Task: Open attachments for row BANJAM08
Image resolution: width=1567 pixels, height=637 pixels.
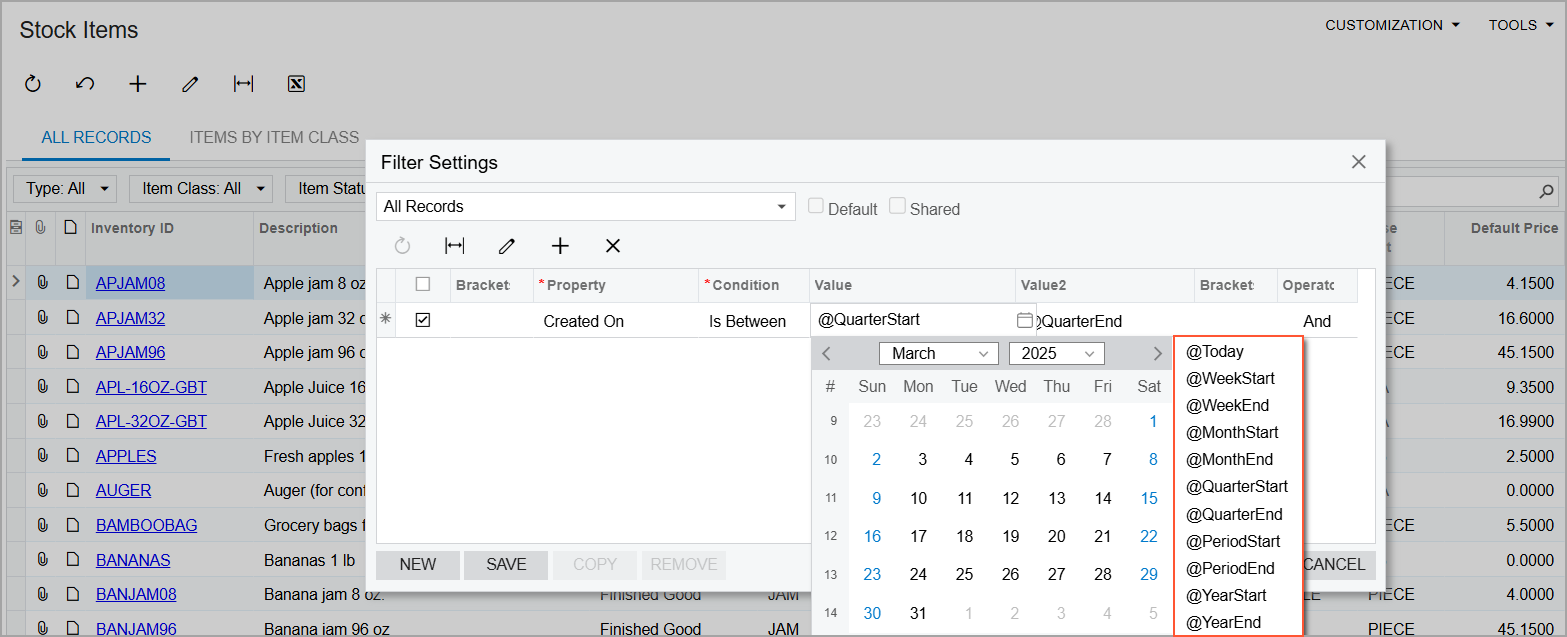Action: (42, 594)
